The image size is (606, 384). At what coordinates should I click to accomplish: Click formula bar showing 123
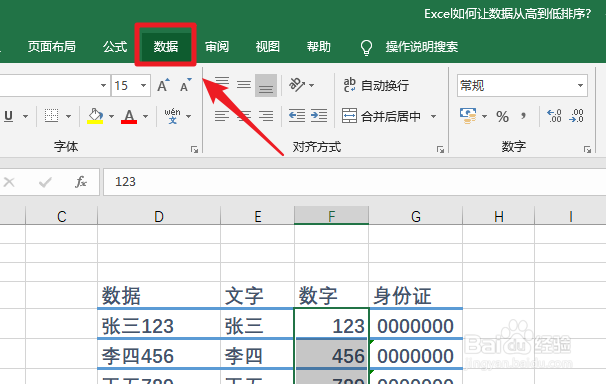point(354,182)
